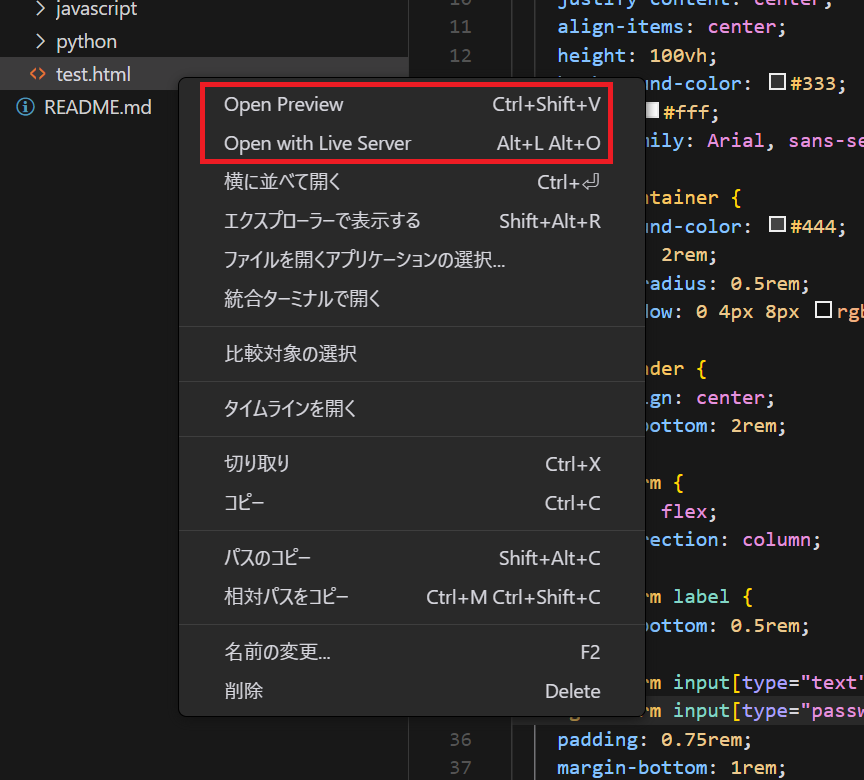Click the '0.5rem;' radius value
Image resolution: width=864 pixels, height=780 pixels.
pos(770,284)
